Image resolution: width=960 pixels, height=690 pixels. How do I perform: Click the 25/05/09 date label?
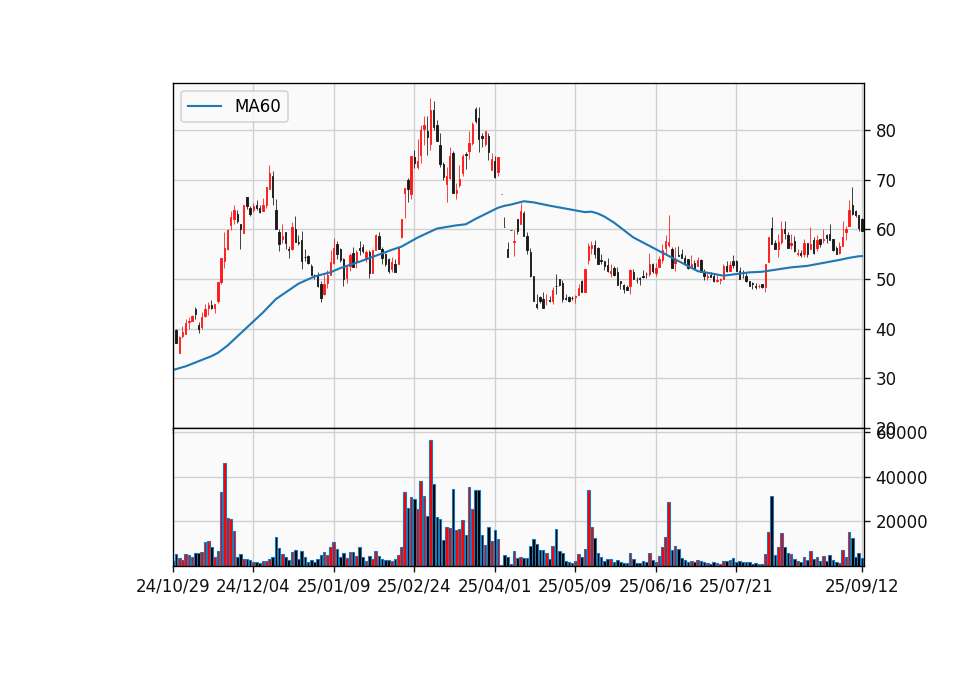coord(575,586)
